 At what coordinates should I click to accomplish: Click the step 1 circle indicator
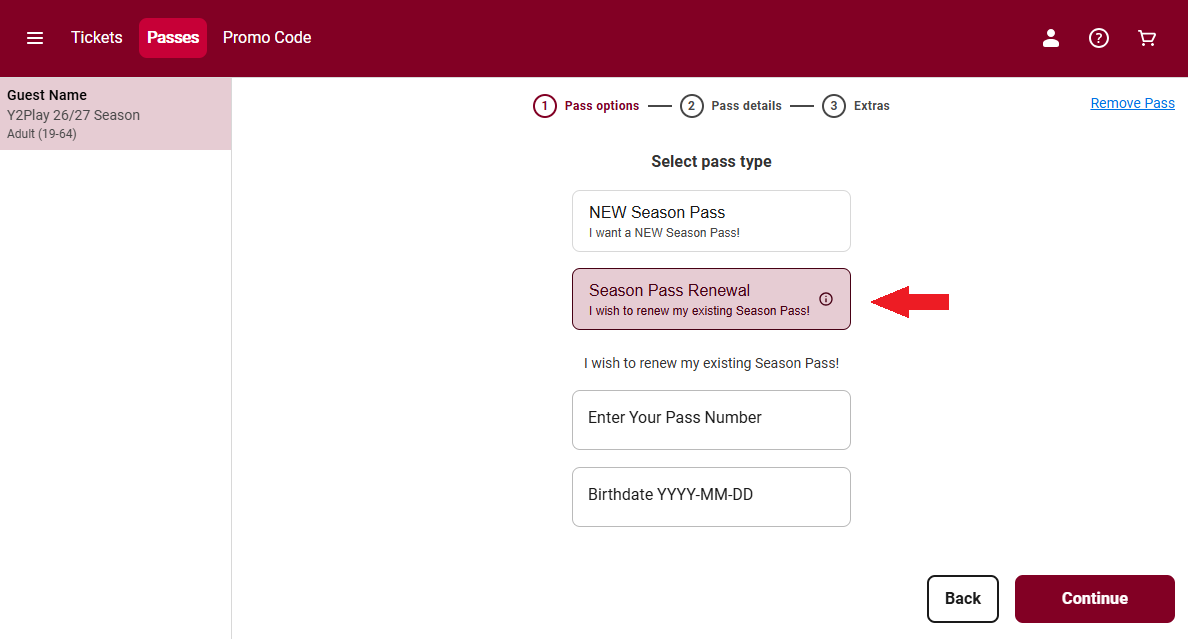(545, 106)
